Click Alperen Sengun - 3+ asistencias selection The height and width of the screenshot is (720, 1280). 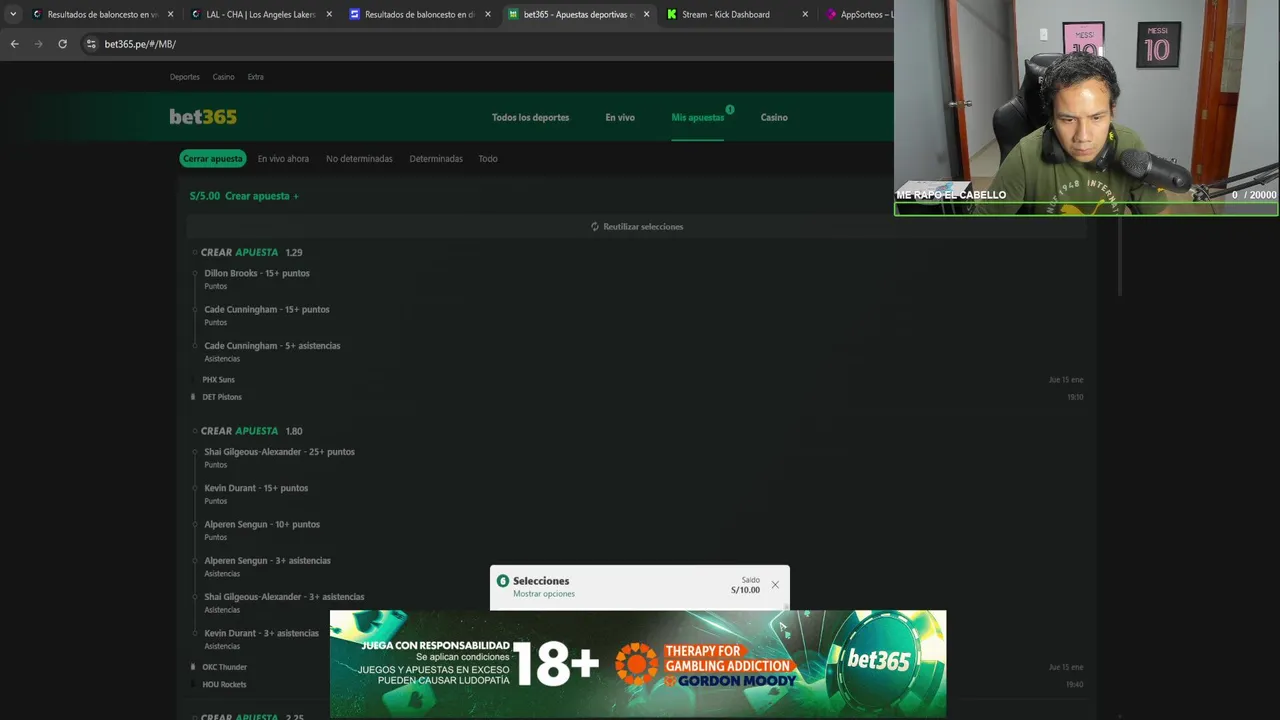tap(267, 561)
